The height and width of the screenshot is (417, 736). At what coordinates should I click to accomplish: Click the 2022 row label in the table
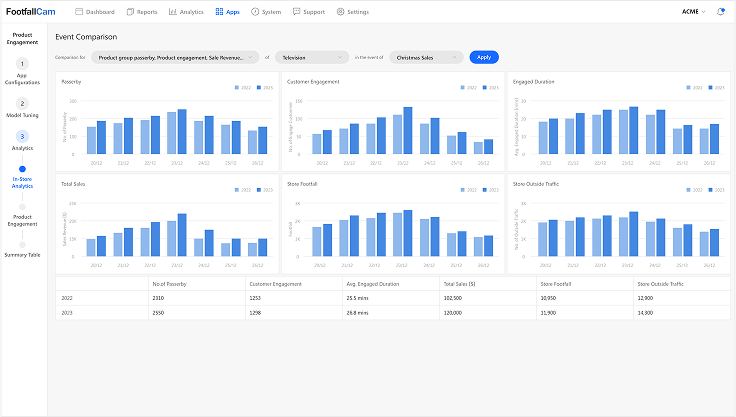click(67, 298)
